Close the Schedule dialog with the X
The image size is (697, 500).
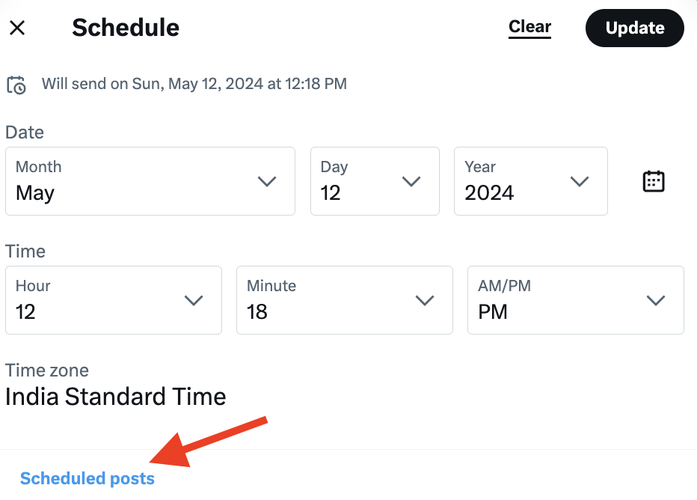17,28
